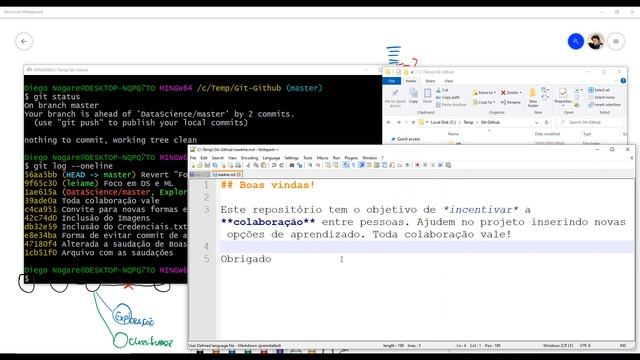Open the Move to dropdown in Explorer

484,93
